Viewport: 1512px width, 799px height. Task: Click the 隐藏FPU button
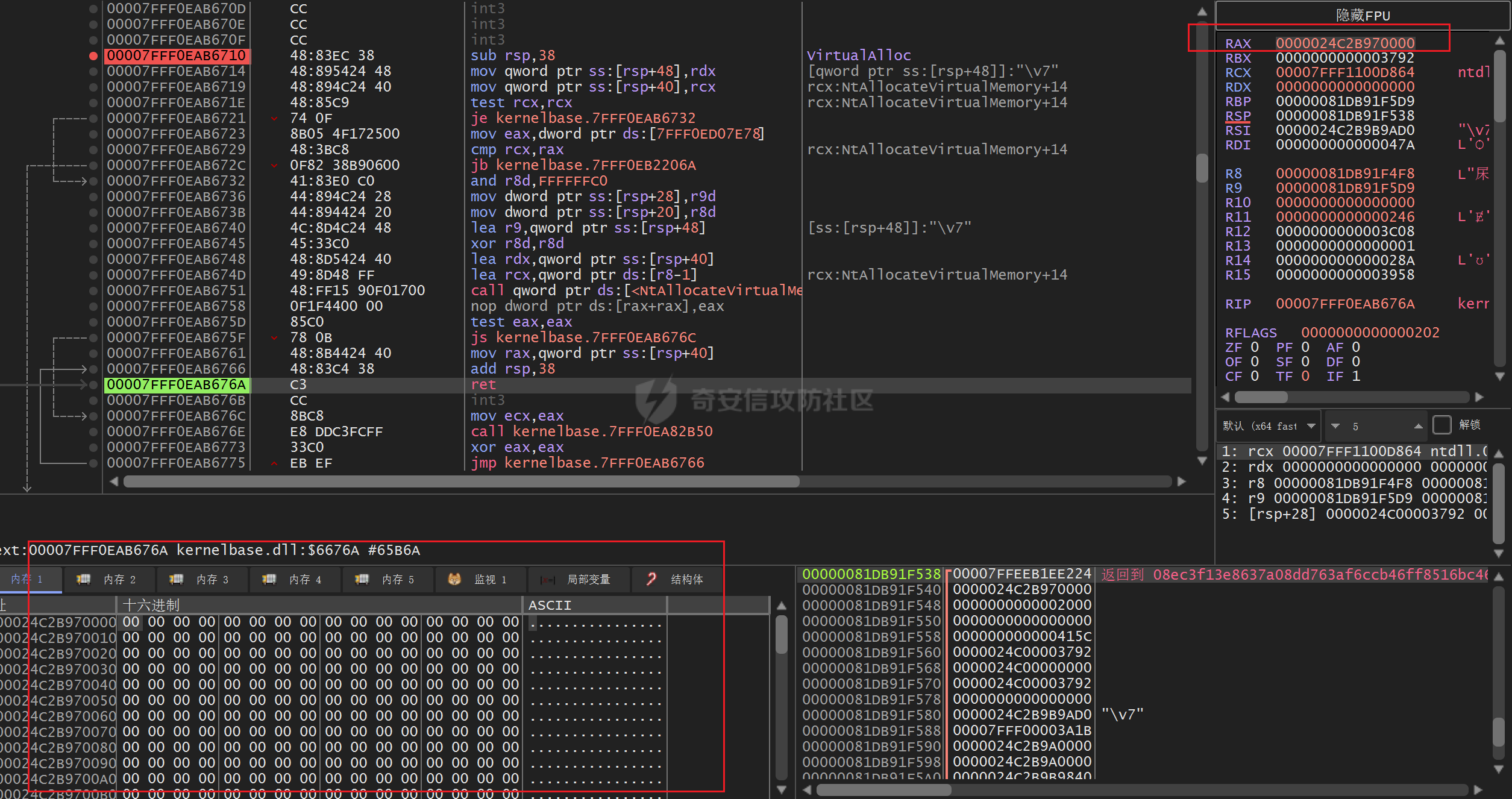(x=1363, y=16)
